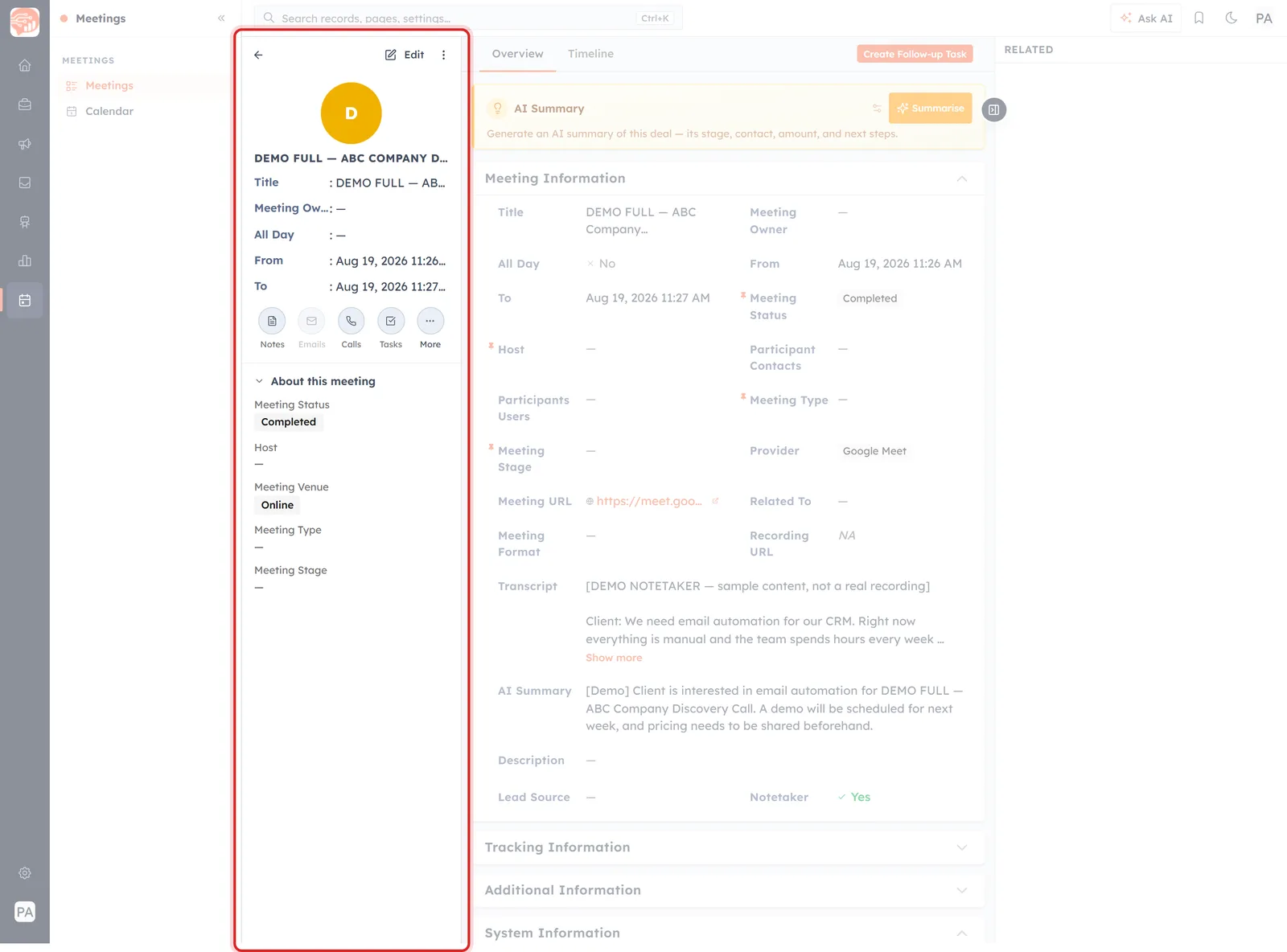
Task: Collapse the Meeting Information section
Action: 961,178
